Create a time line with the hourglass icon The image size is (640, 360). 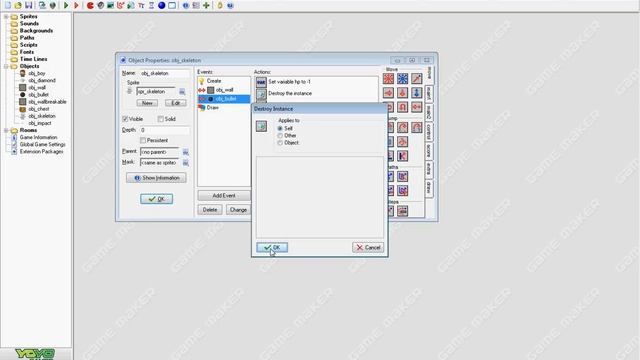coord(151,5)
